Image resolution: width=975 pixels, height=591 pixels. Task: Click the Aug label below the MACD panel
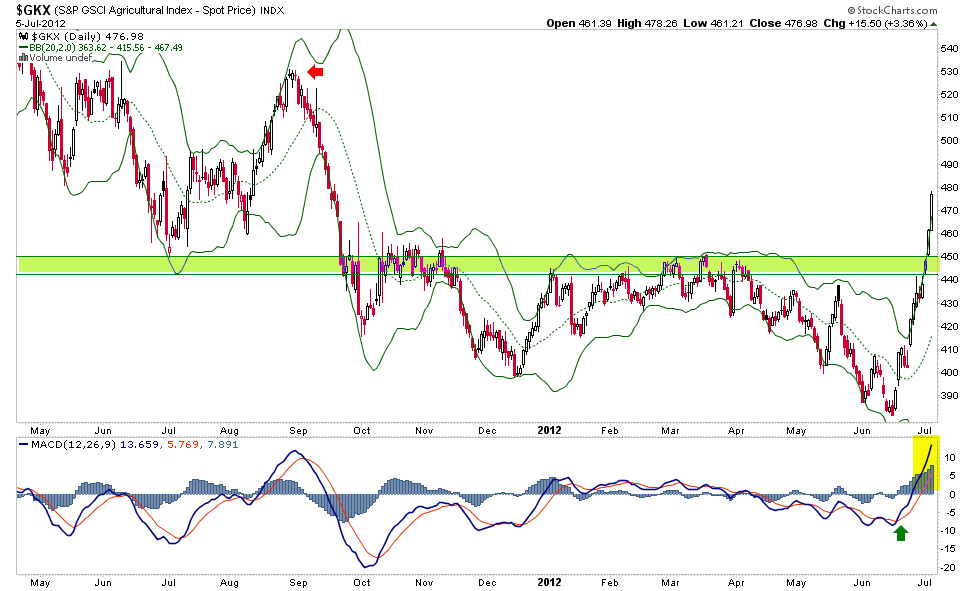point(229,583)
